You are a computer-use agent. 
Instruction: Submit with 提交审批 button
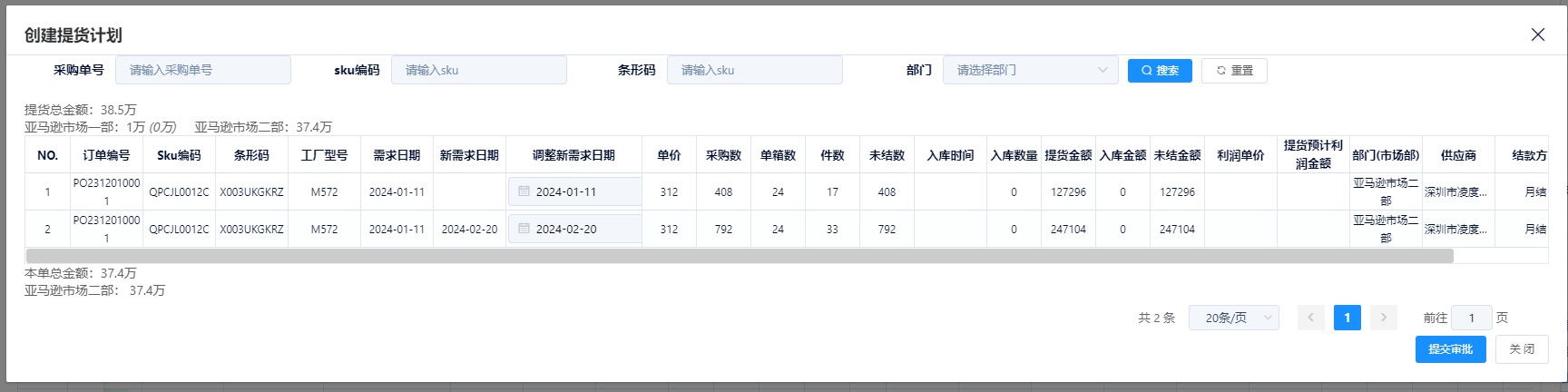point(1450,349)
